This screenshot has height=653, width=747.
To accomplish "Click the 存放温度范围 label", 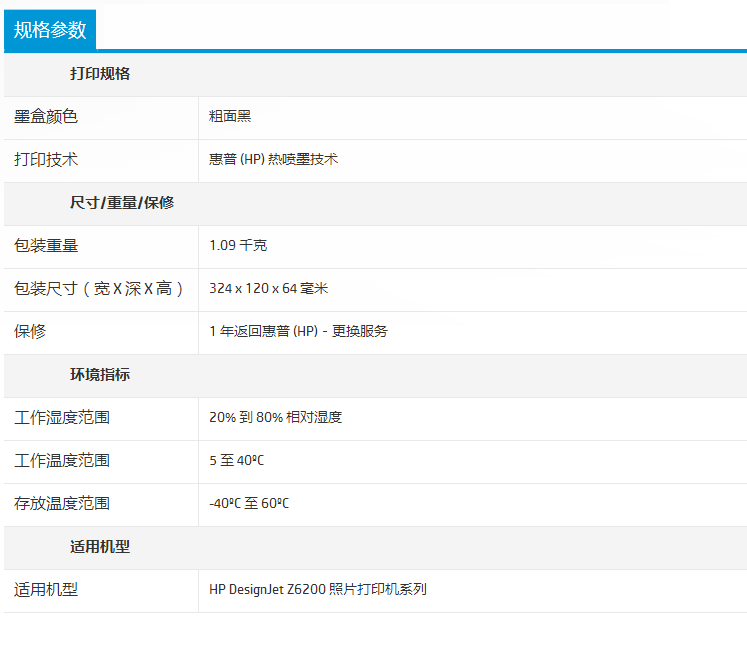I will [x=62, y=503].
